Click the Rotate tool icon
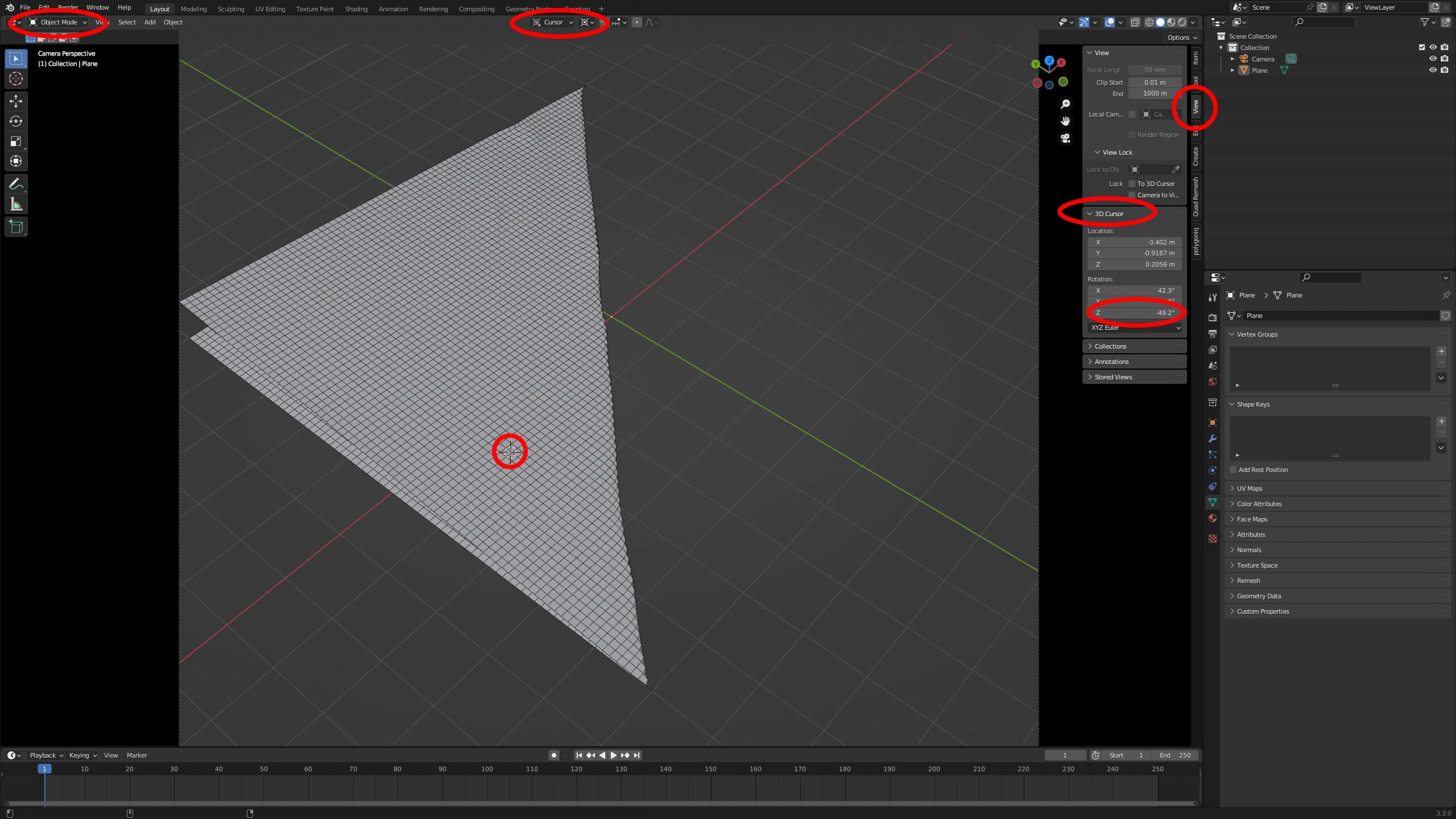Screen dimensions: 1456x819 pyautogui.click(x=15, y=120)
